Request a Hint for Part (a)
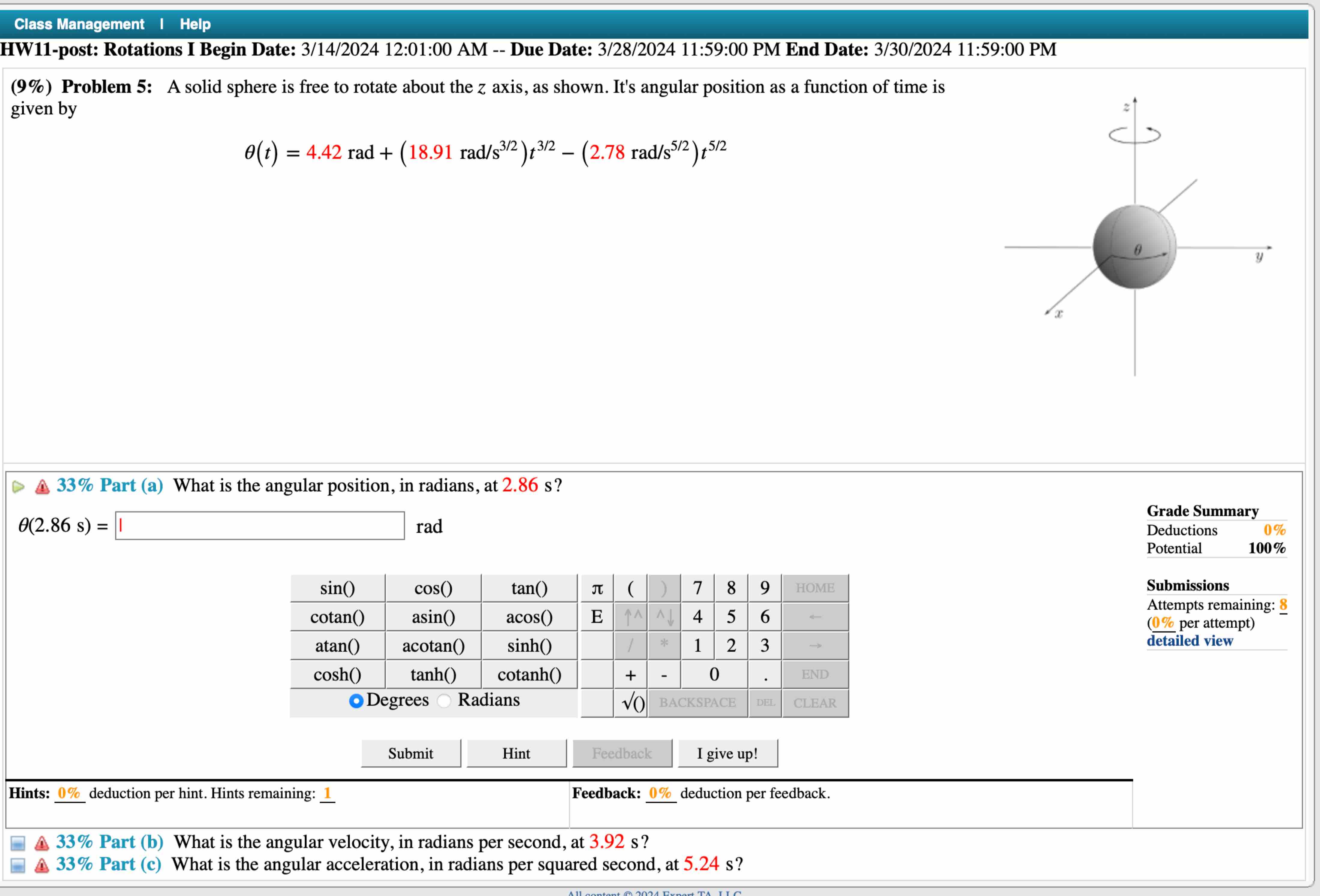1320x896 pixels. coord(516,753)
